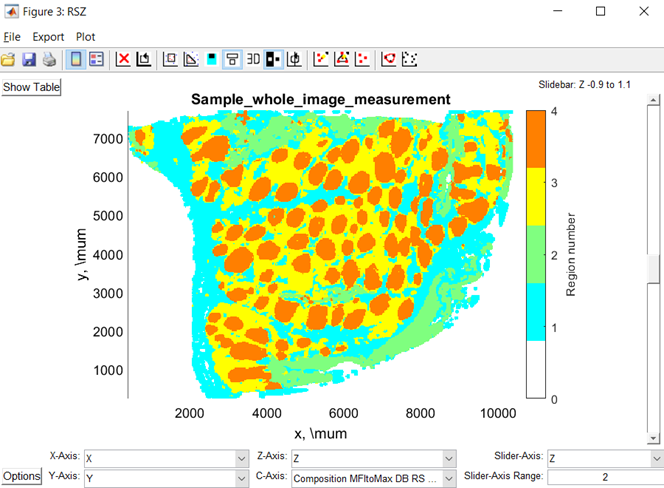
Task: Click the plot title Sample_whole_image_measurement
Action: point(321,99)
